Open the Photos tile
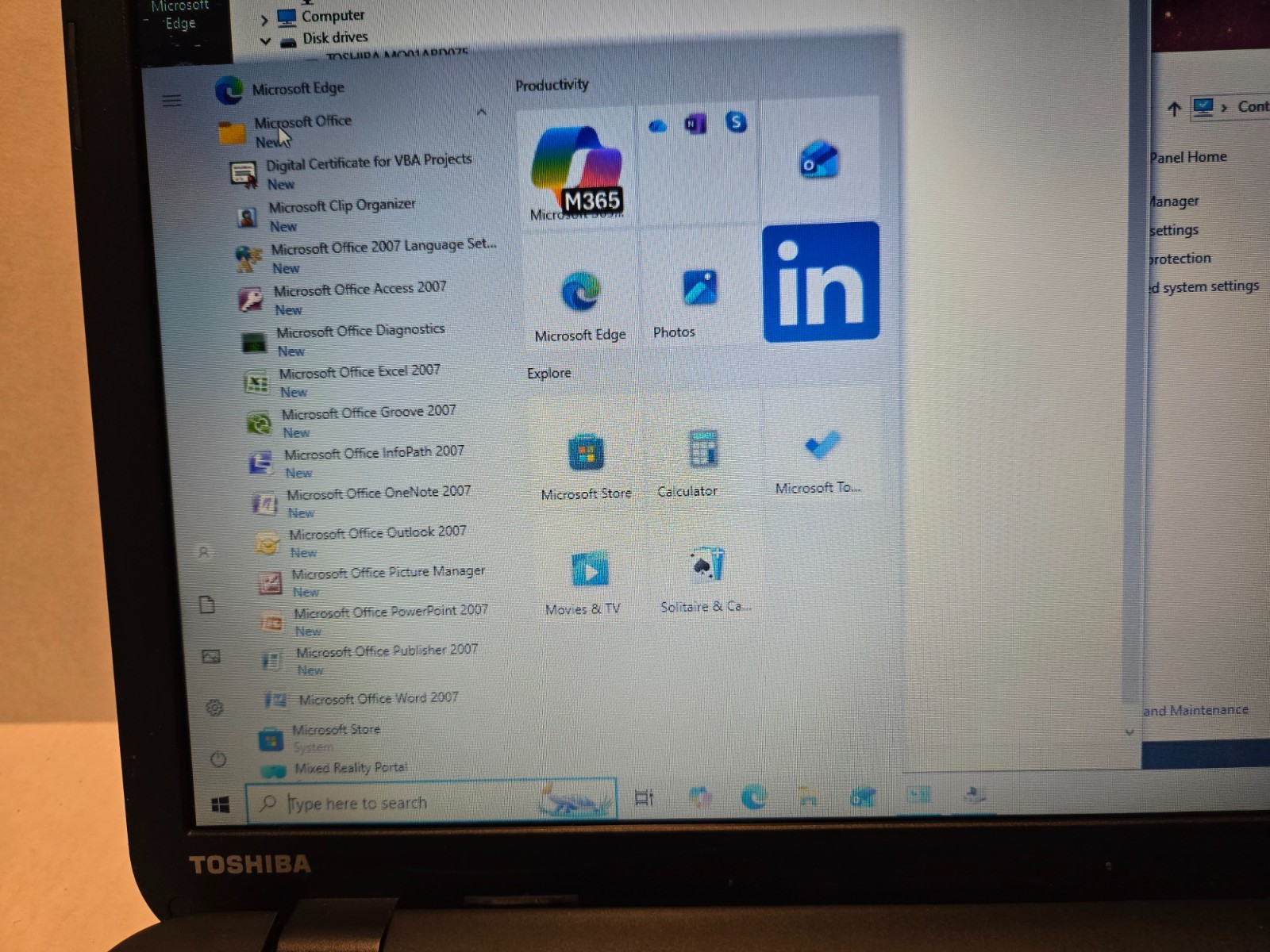Image resolution: width=1270 pixels, height=952 pixels. click(x=698, y=292)
